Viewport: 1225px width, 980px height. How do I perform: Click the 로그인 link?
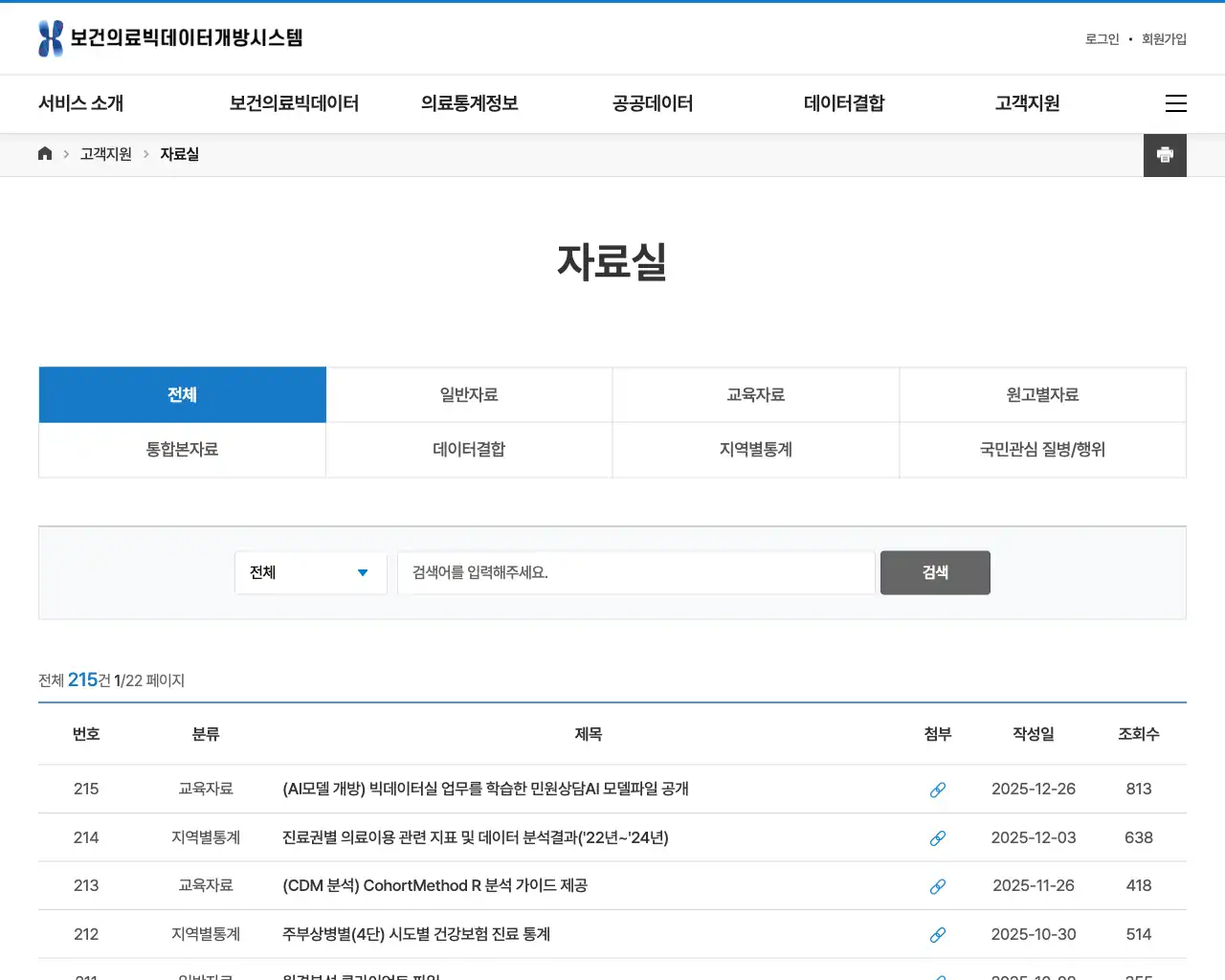click(1102, 39)
